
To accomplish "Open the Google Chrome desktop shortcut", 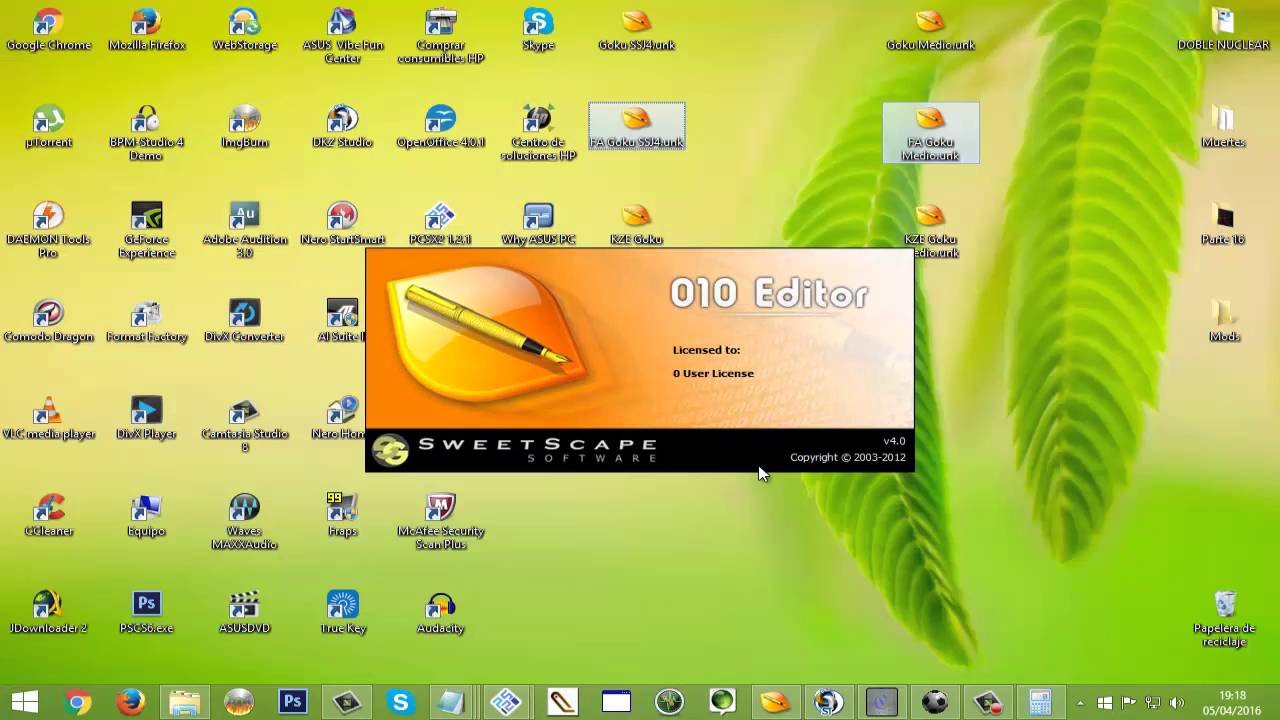I will click(x=48, y=29).
